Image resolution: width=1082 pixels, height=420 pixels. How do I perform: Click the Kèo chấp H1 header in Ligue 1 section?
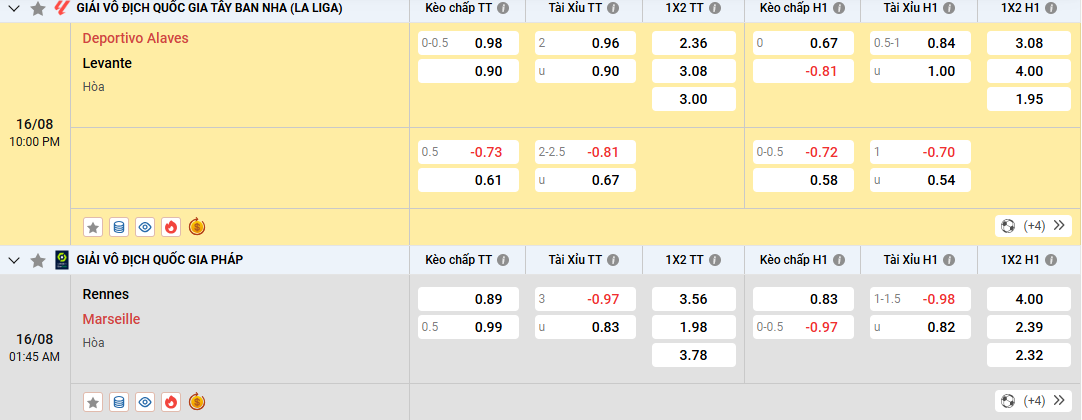(796, 260)
